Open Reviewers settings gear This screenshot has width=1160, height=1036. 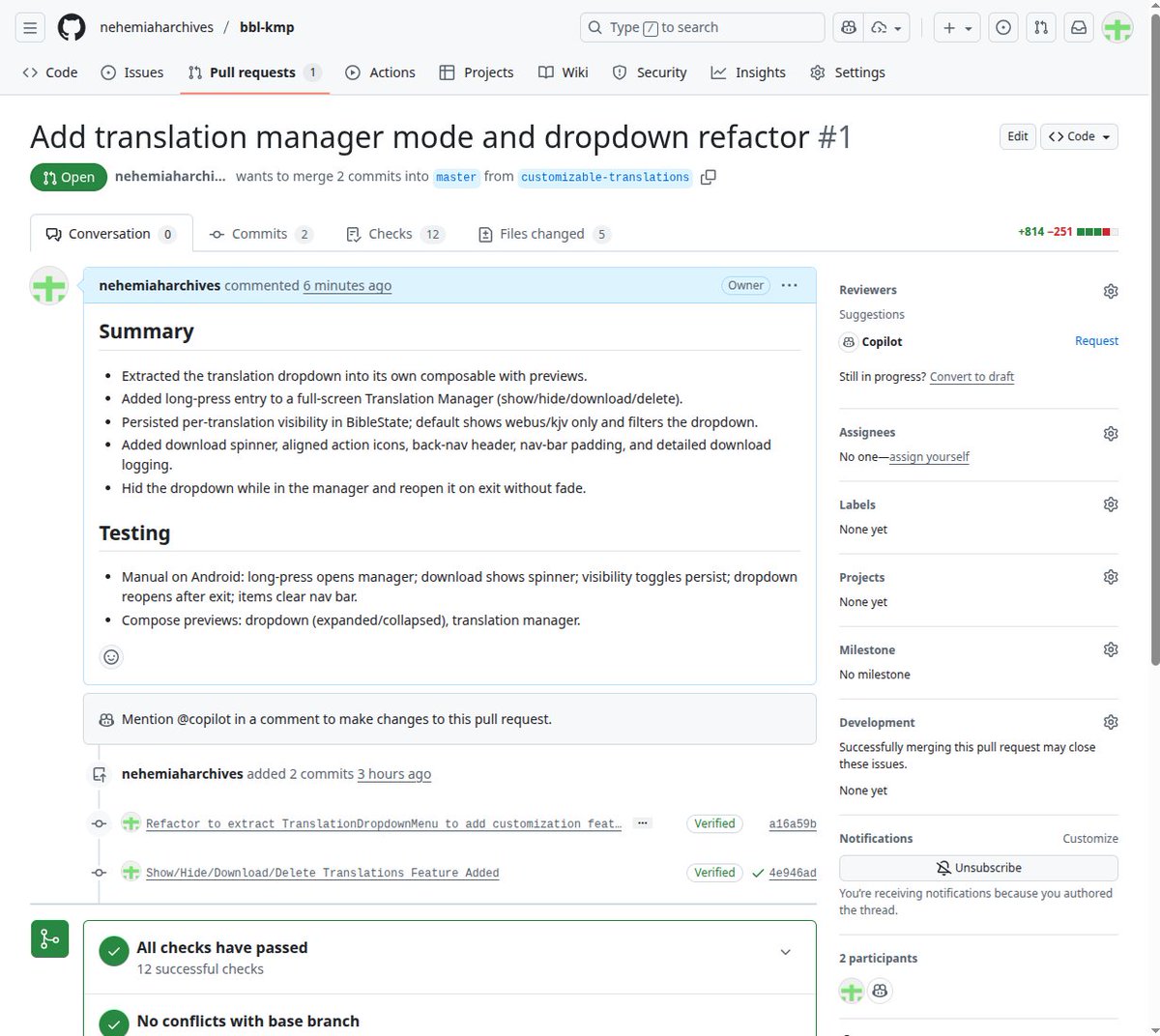1111,291
